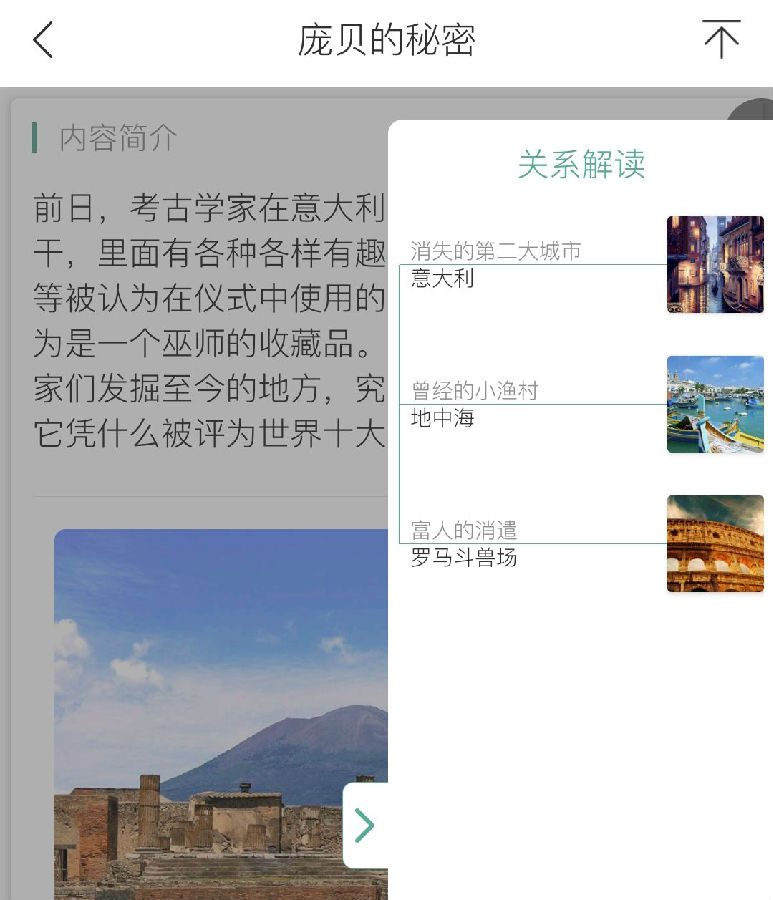Tap the intro line 它凭什么被评为世界十大
Image resolution: width=773 pixels, height=900 pixels.
(209, 433)
